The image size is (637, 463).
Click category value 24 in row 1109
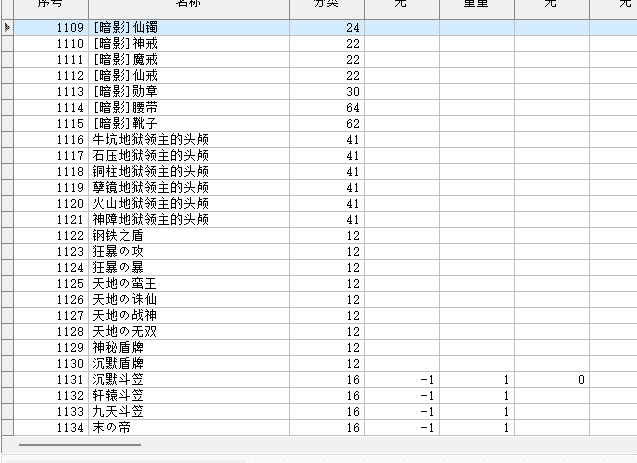tap(327, 28)
